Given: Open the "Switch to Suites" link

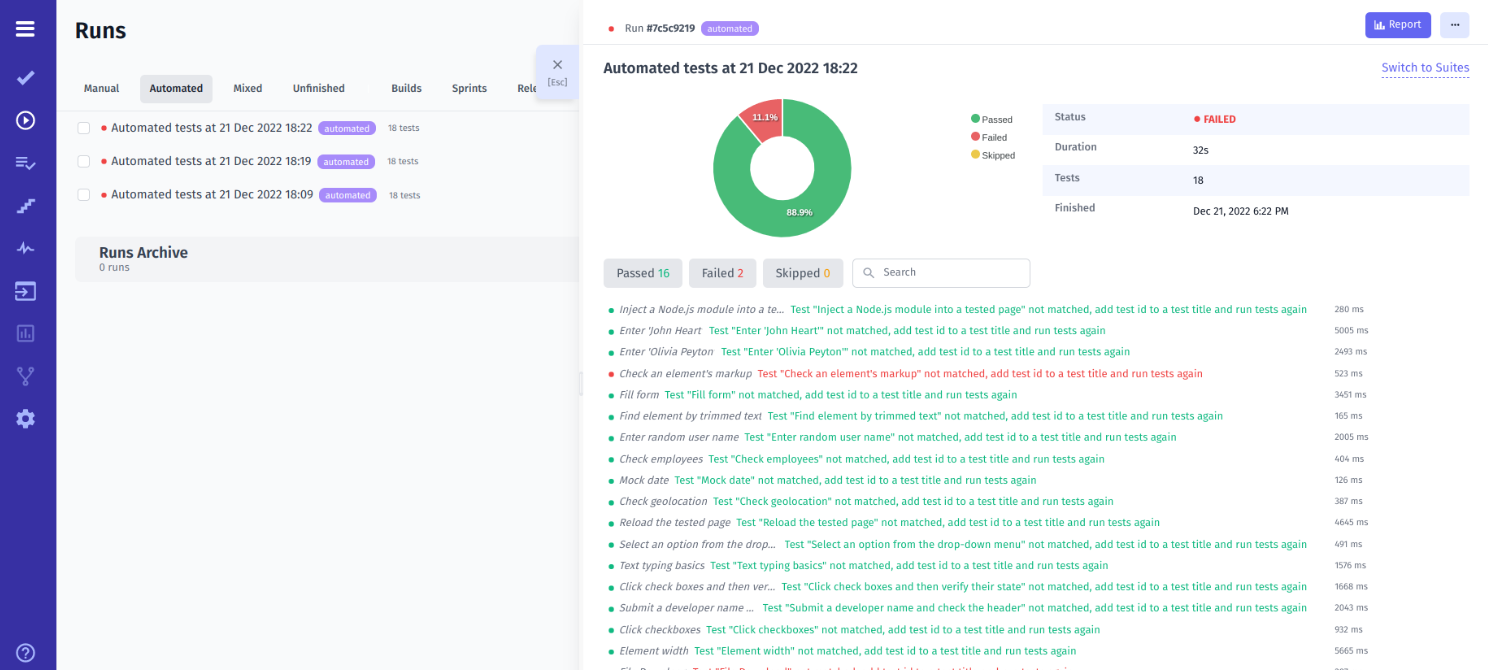Looking at the screenshot, I should tap(1425, 67).
